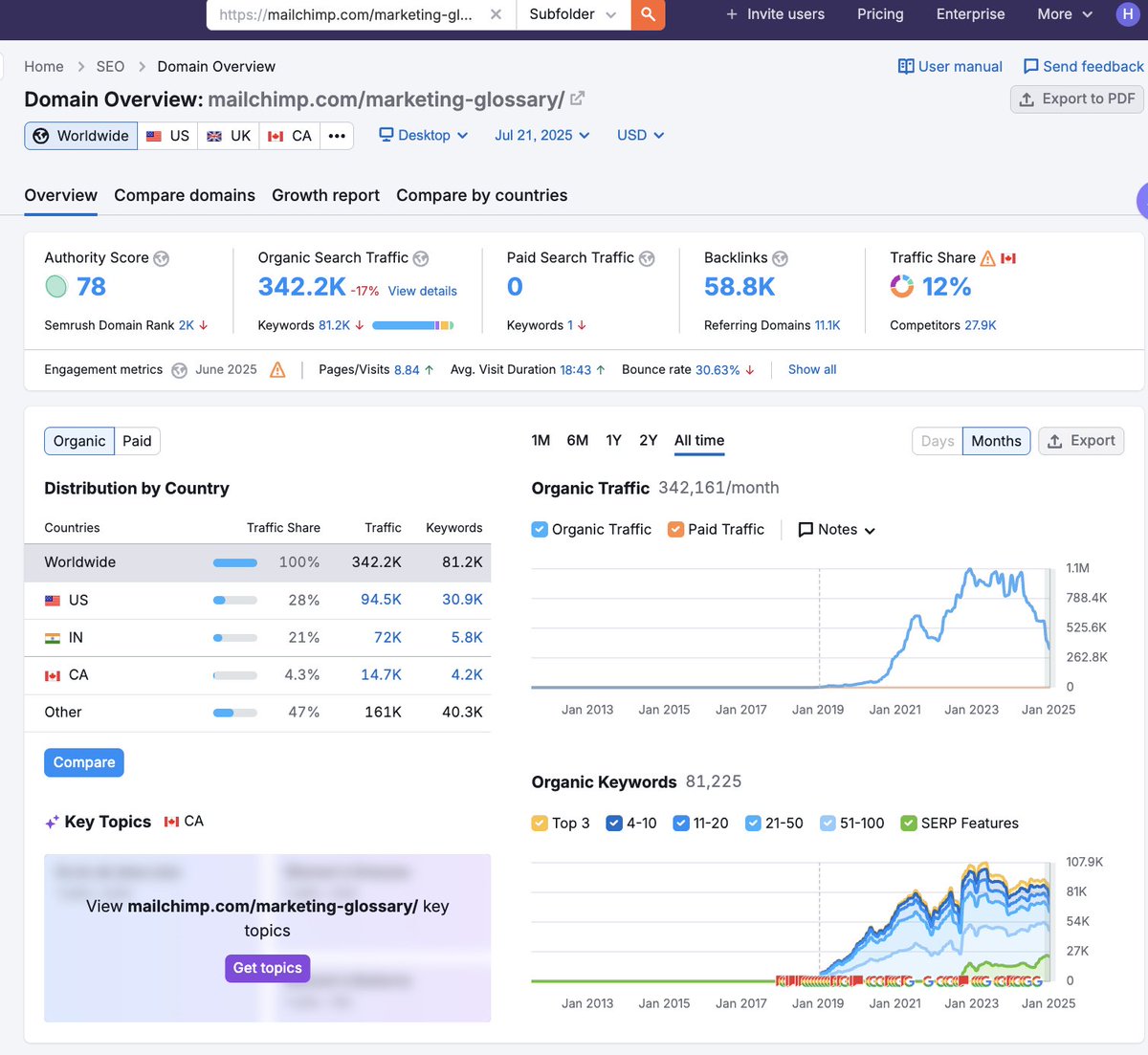Click the warning icon beside June 2025
The width and height of the screenshot is (1148, 1055).
(x=277, y=369)
